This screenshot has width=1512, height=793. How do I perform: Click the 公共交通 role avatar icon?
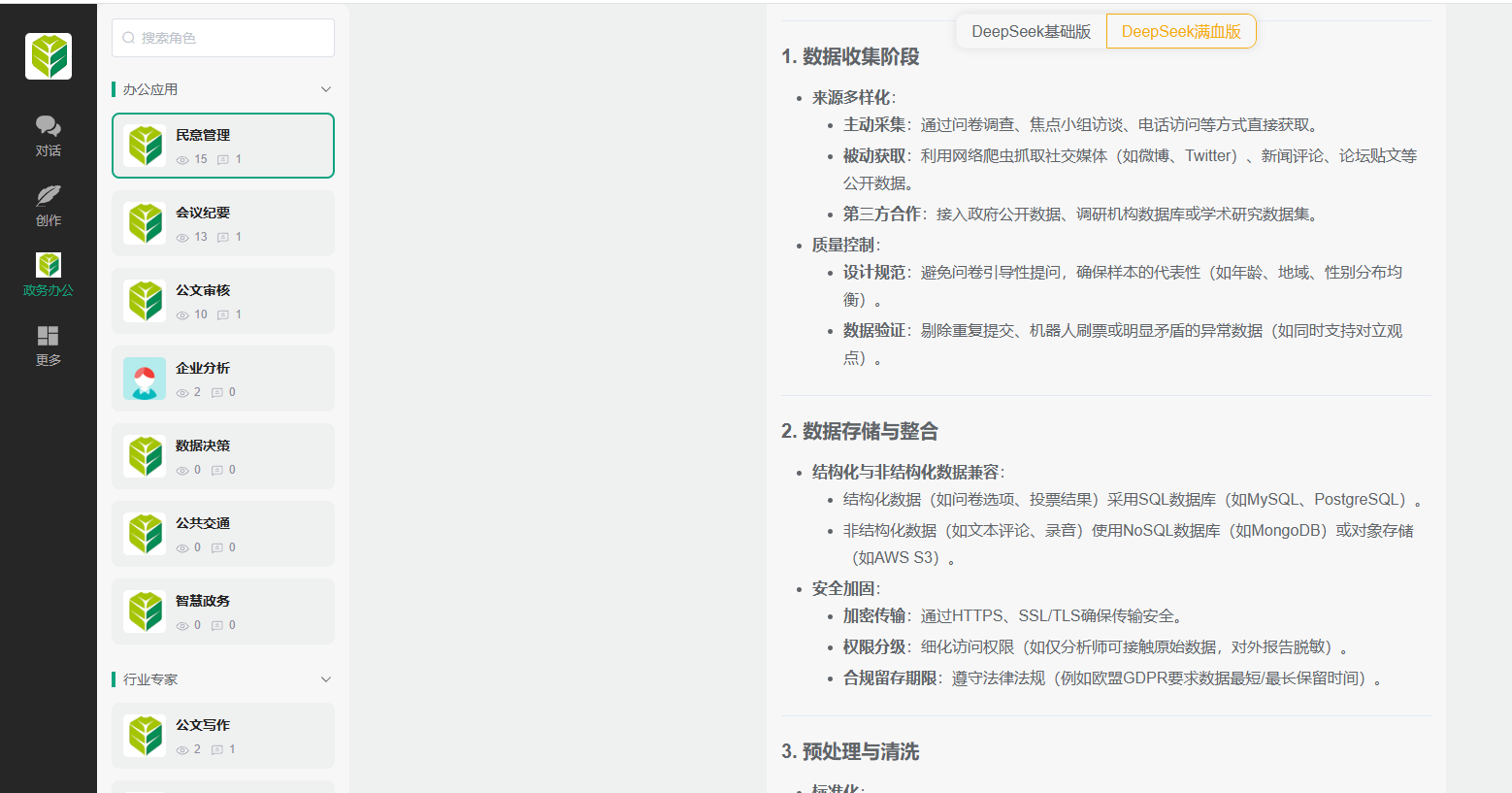145,534
